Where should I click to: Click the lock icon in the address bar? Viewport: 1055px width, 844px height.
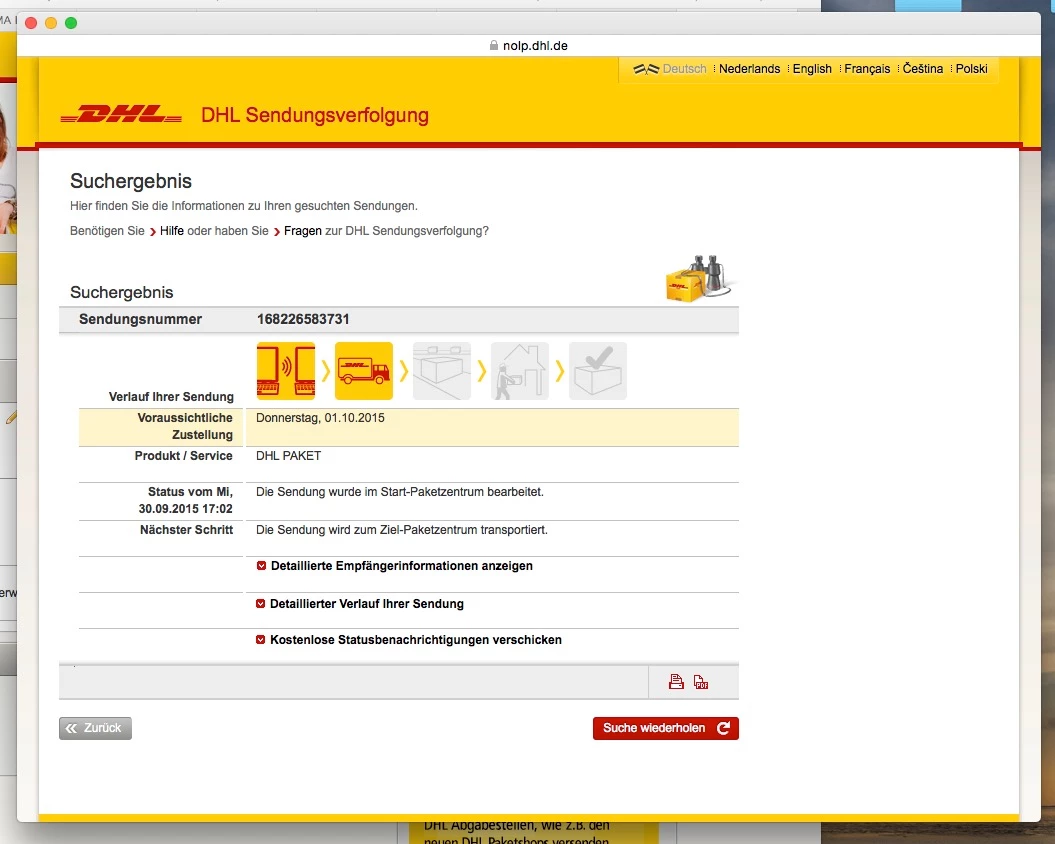coord(494,45)
